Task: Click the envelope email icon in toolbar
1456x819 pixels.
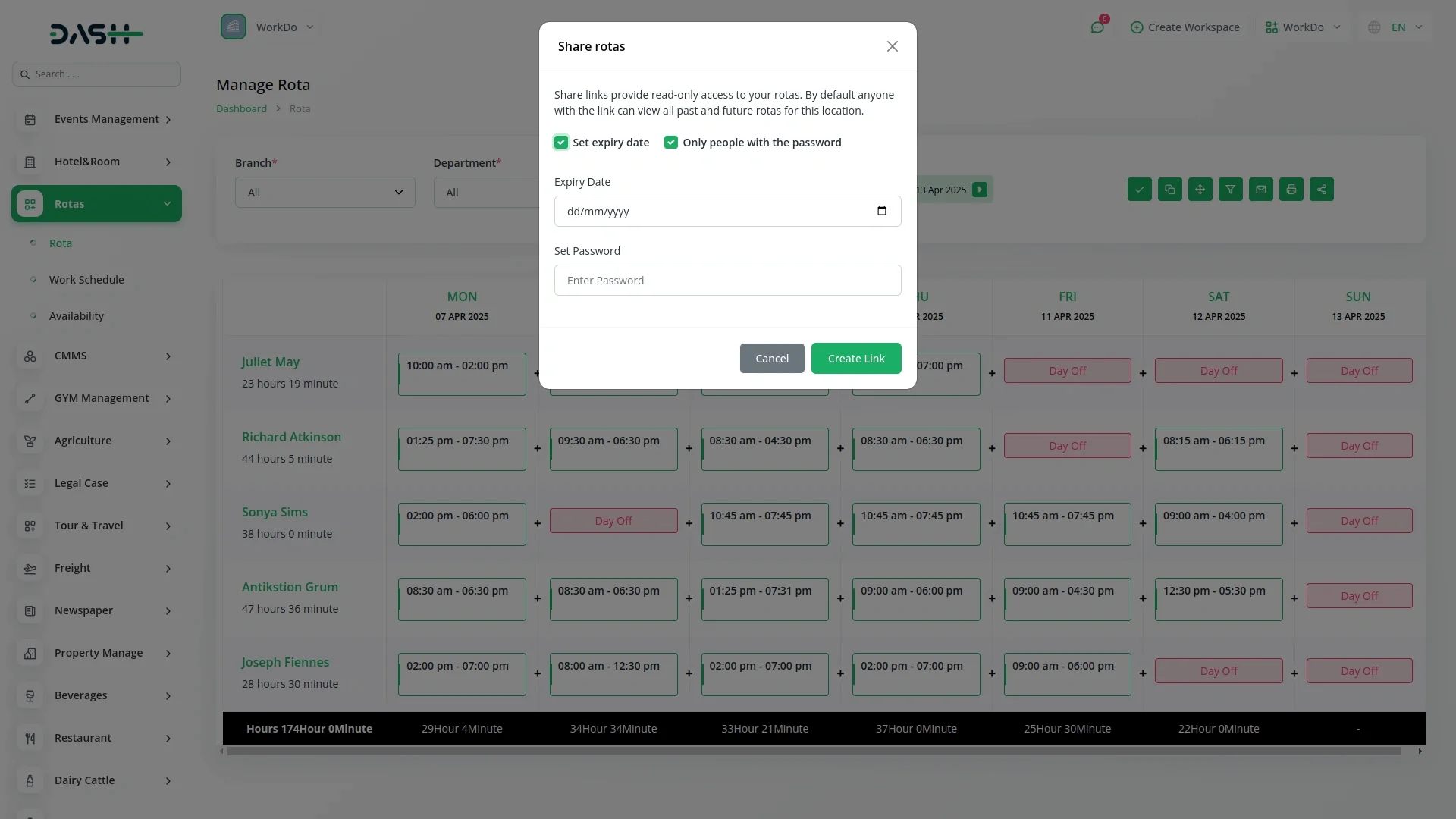Action: click(1260, 190)
